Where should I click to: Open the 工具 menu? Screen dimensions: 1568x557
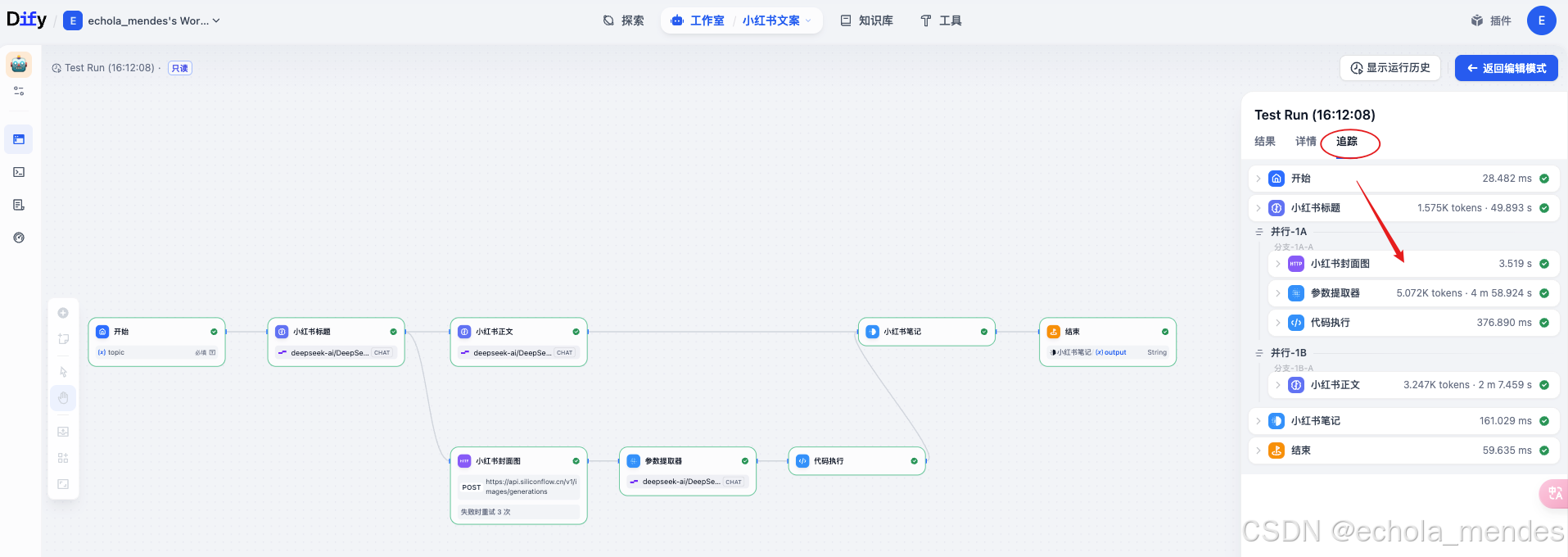pos(941,20)
